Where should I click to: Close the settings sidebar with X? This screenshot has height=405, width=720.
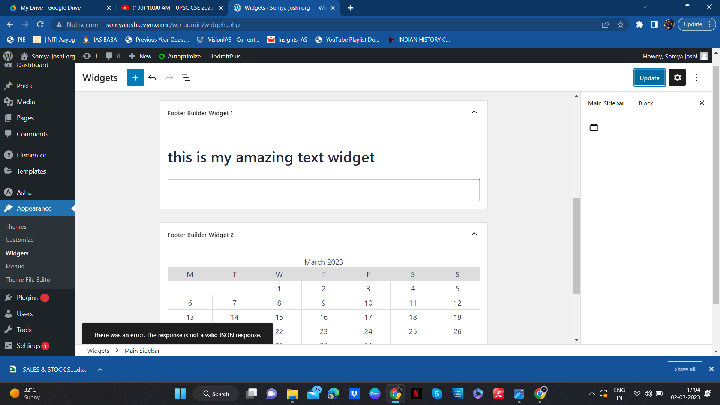tap(701, 103)
